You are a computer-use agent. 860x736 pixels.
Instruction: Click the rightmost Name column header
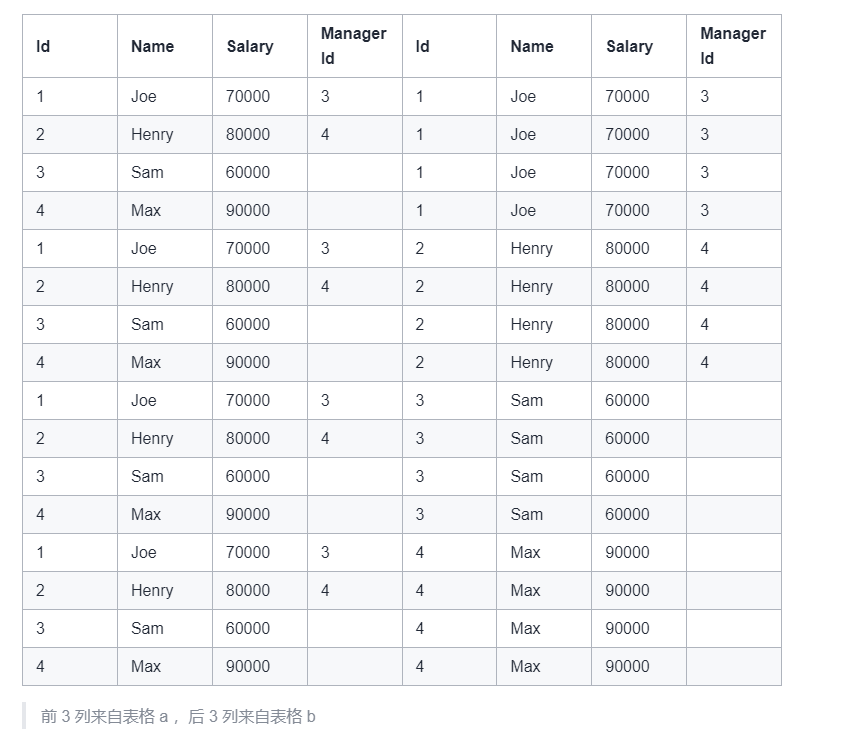pyautogui.click(x=531, y=46)
